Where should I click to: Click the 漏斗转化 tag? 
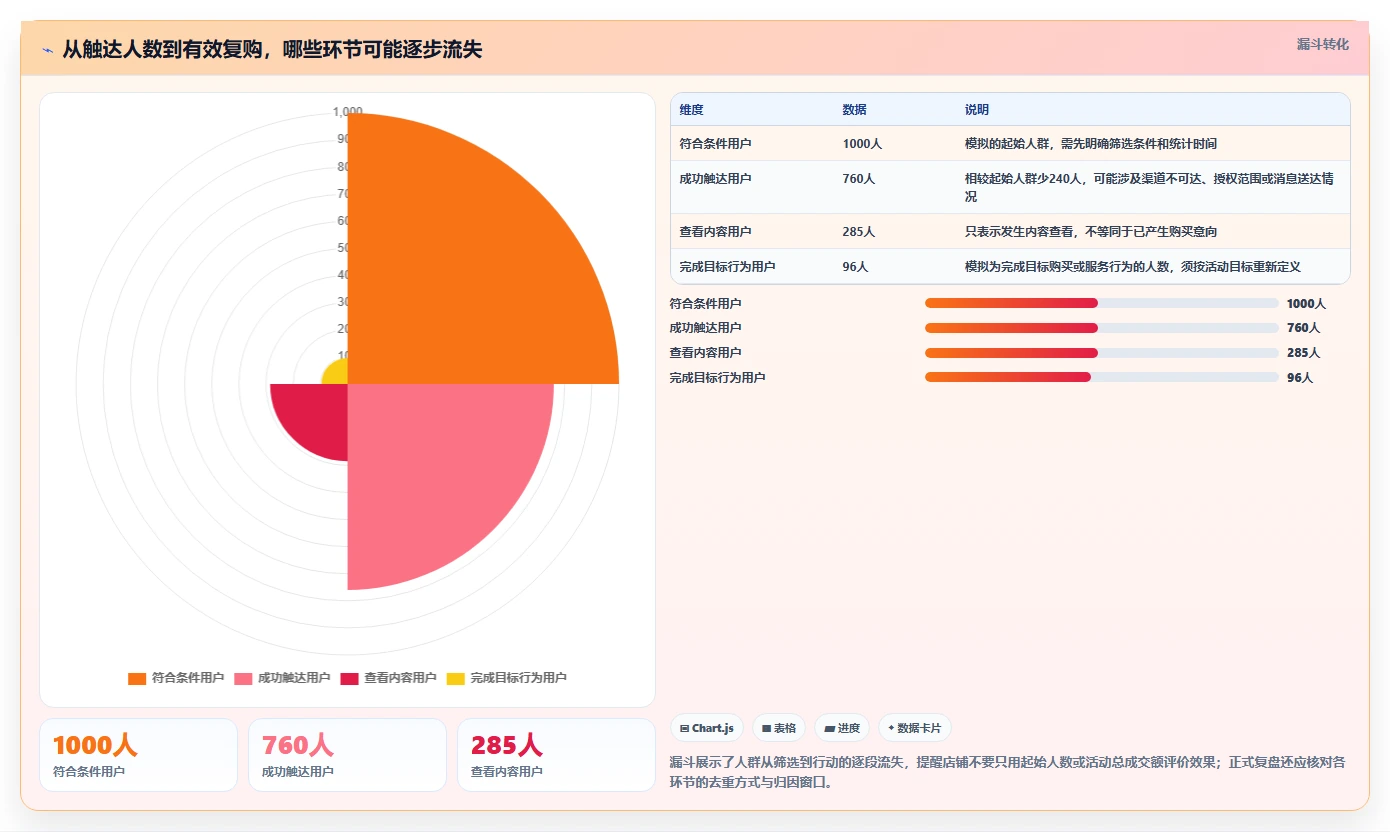pos(1322,45)
